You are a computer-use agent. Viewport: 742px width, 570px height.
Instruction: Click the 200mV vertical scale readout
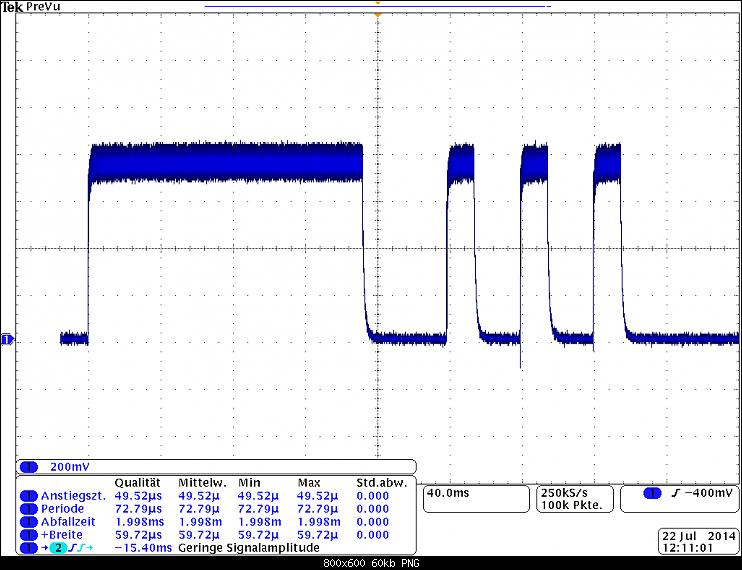pos(70,467)
